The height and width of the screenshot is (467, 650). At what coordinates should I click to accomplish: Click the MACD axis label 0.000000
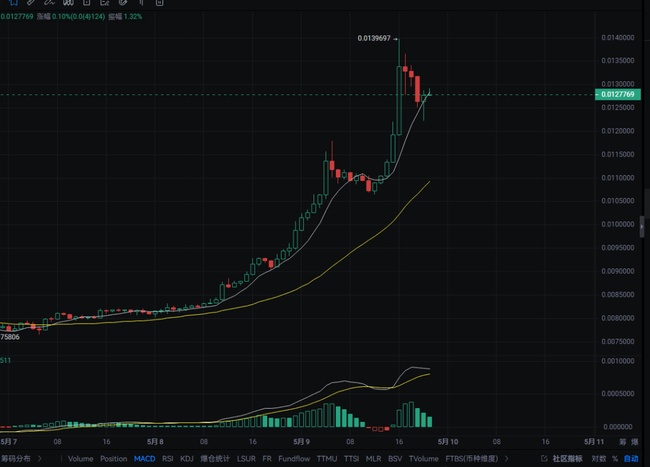click(x=618, y=427)
